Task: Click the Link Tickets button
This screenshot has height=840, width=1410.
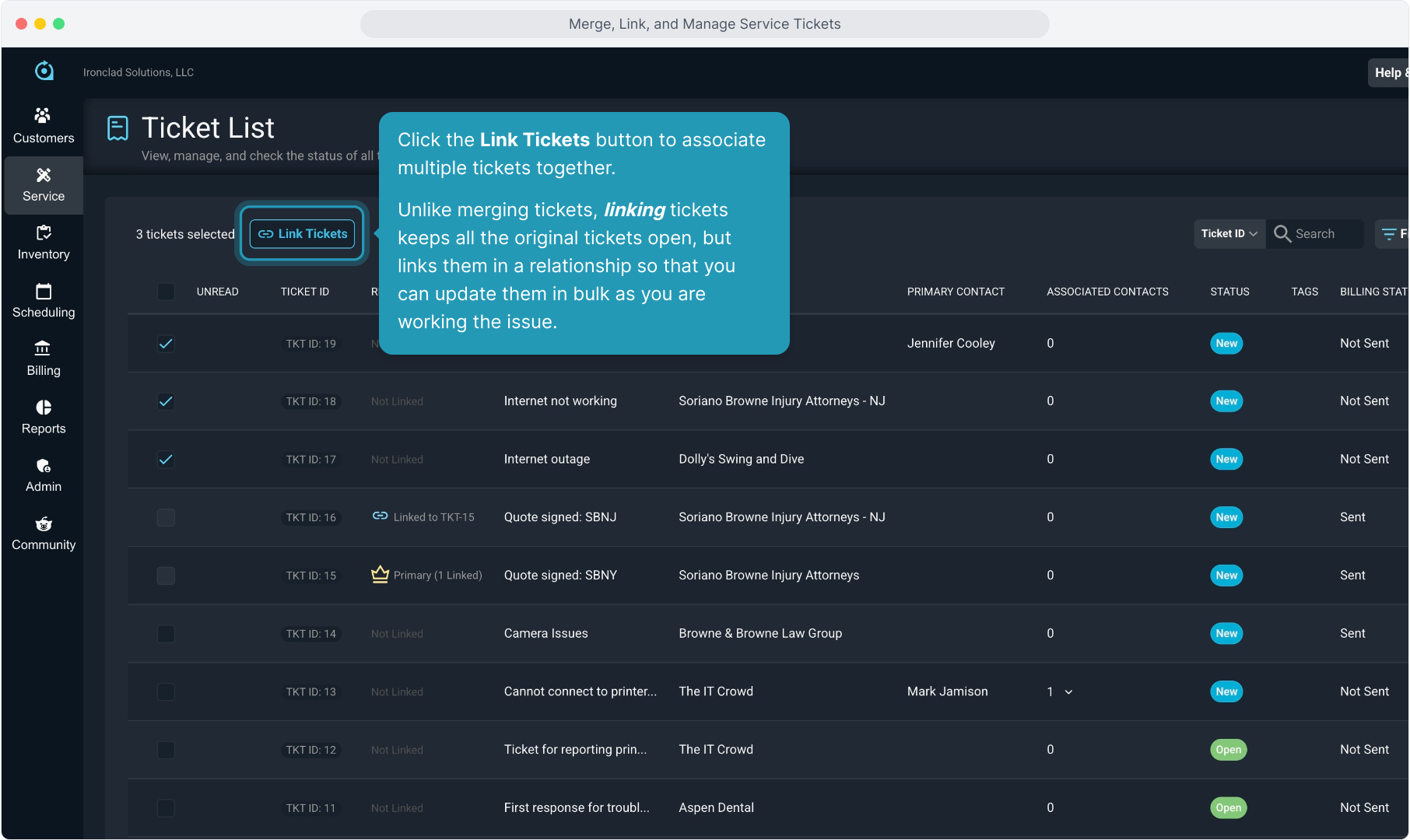Action: click(x=303, y=234)
